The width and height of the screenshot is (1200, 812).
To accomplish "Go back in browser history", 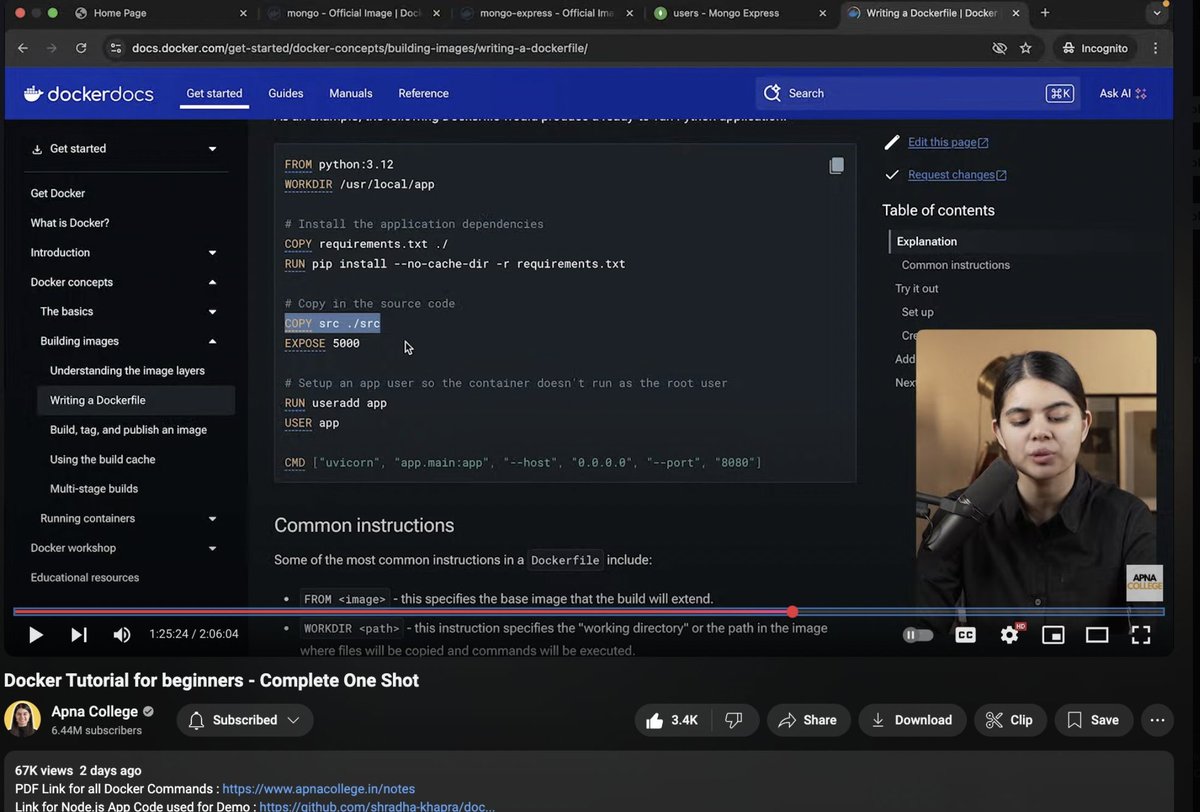I will (x=23, y=48).
